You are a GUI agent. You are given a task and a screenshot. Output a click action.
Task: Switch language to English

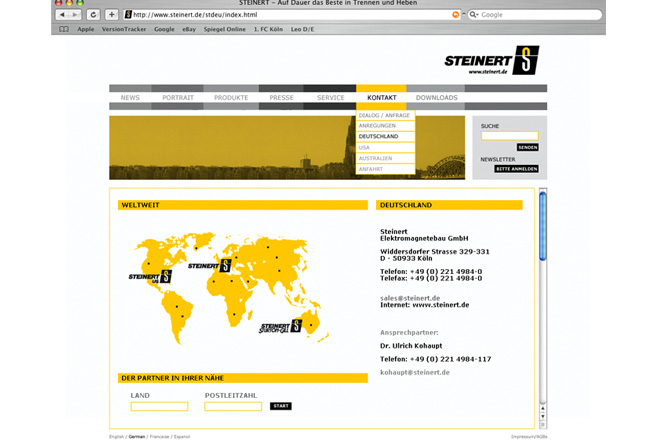116,436
